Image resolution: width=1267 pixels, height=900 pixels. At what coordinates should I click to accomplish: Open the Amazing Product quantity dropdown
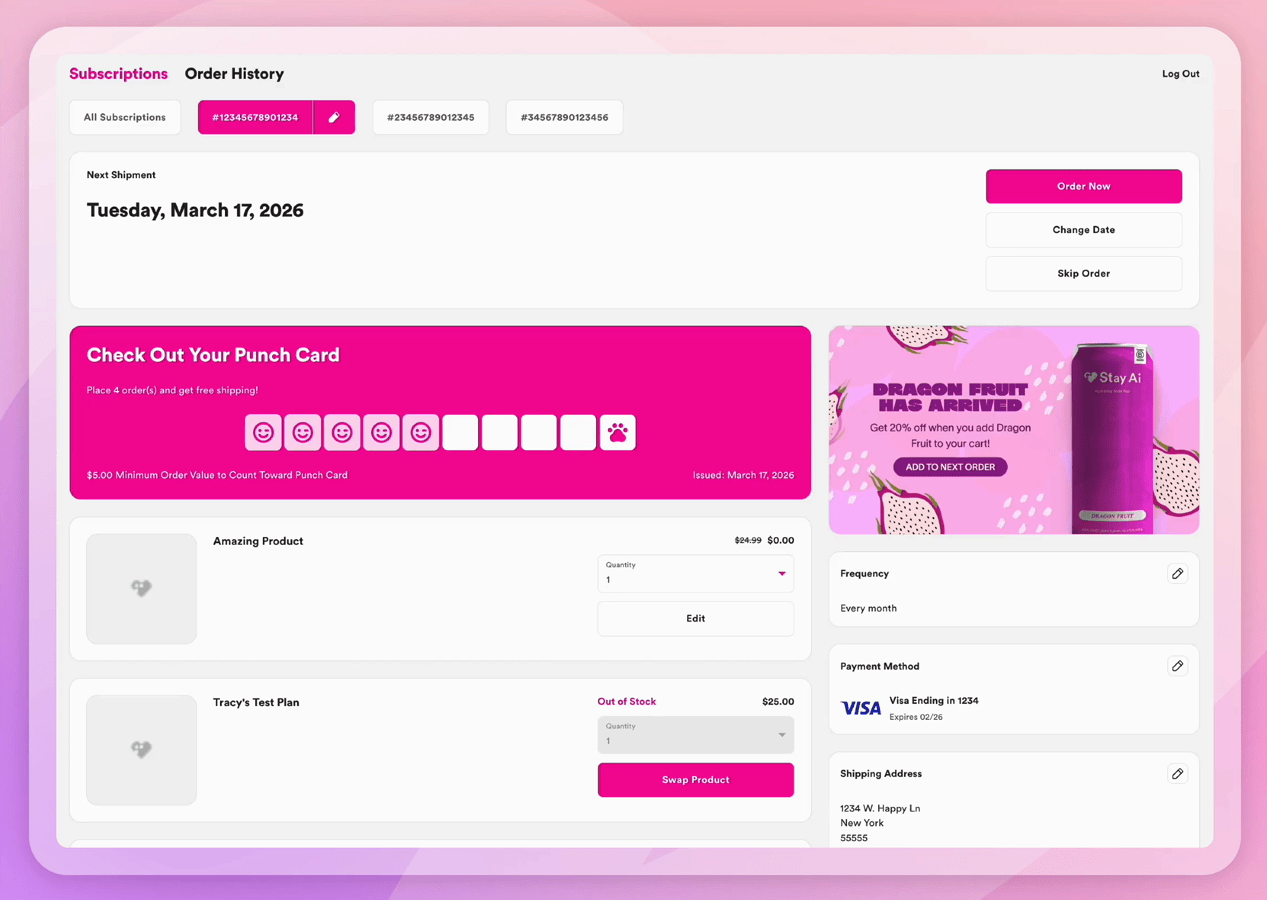tap(695, 573)
